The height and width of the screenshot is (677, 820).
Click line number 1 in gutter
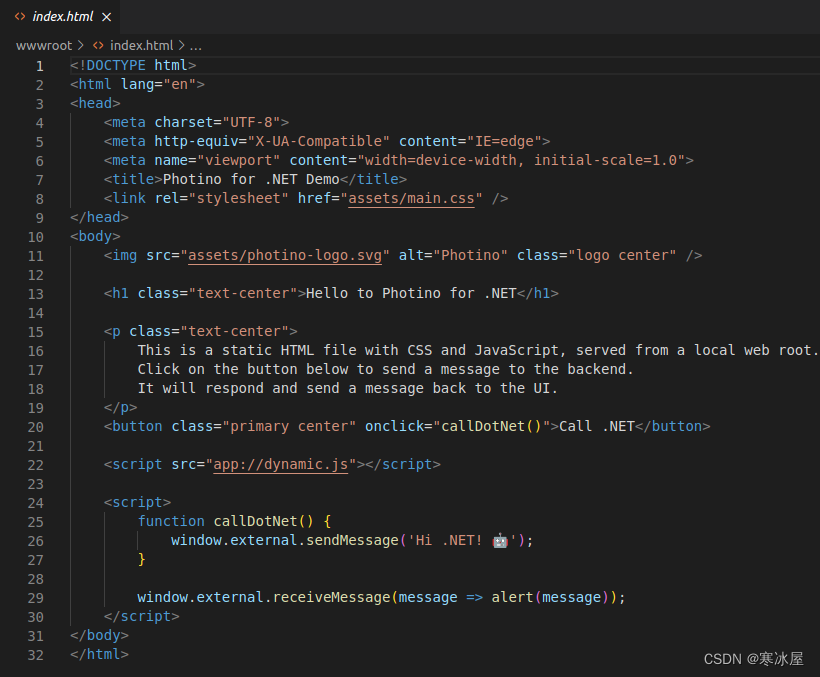[x=40, y=66]
